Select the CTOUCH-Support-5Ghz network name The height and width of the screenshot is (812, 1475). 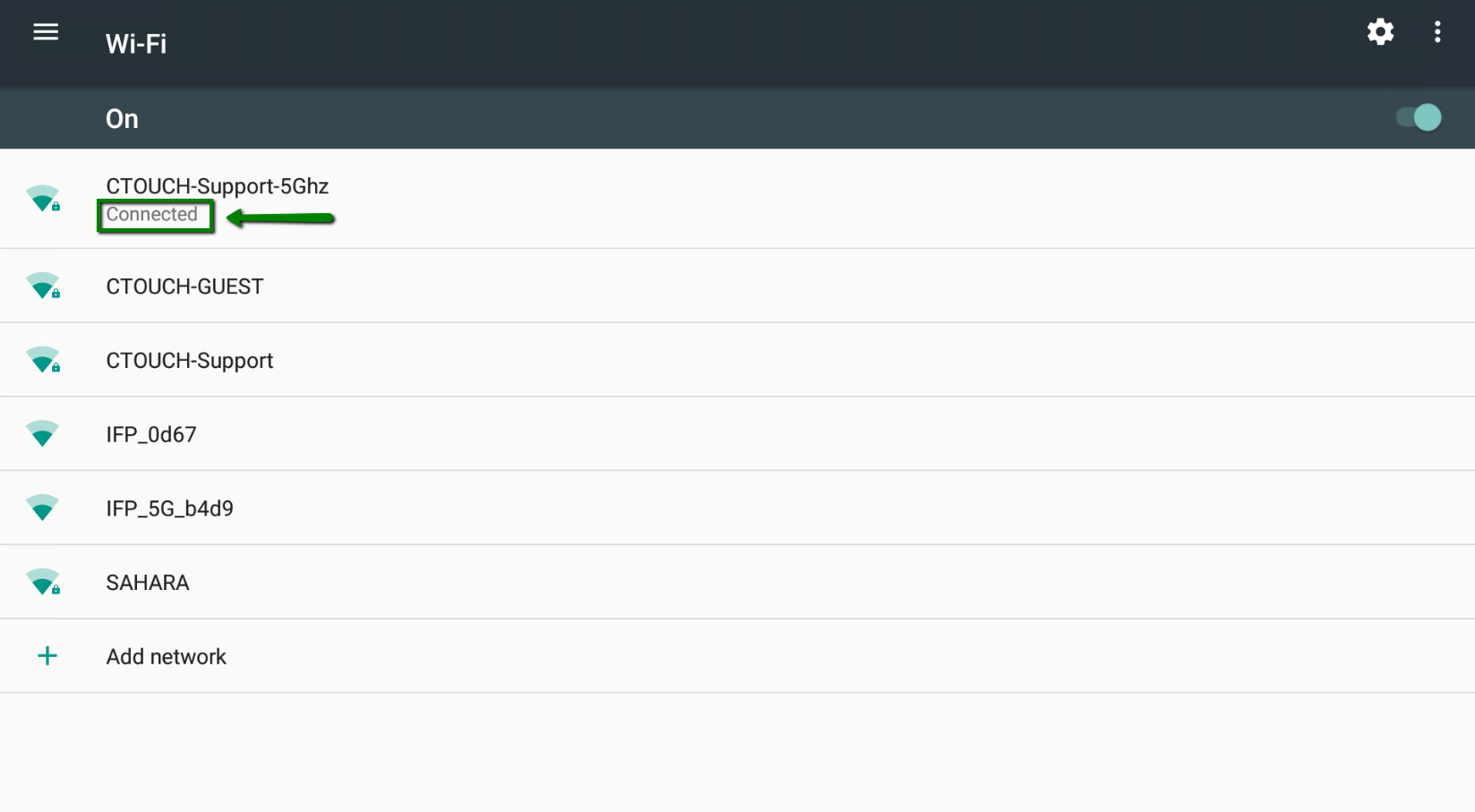[217, 186]
